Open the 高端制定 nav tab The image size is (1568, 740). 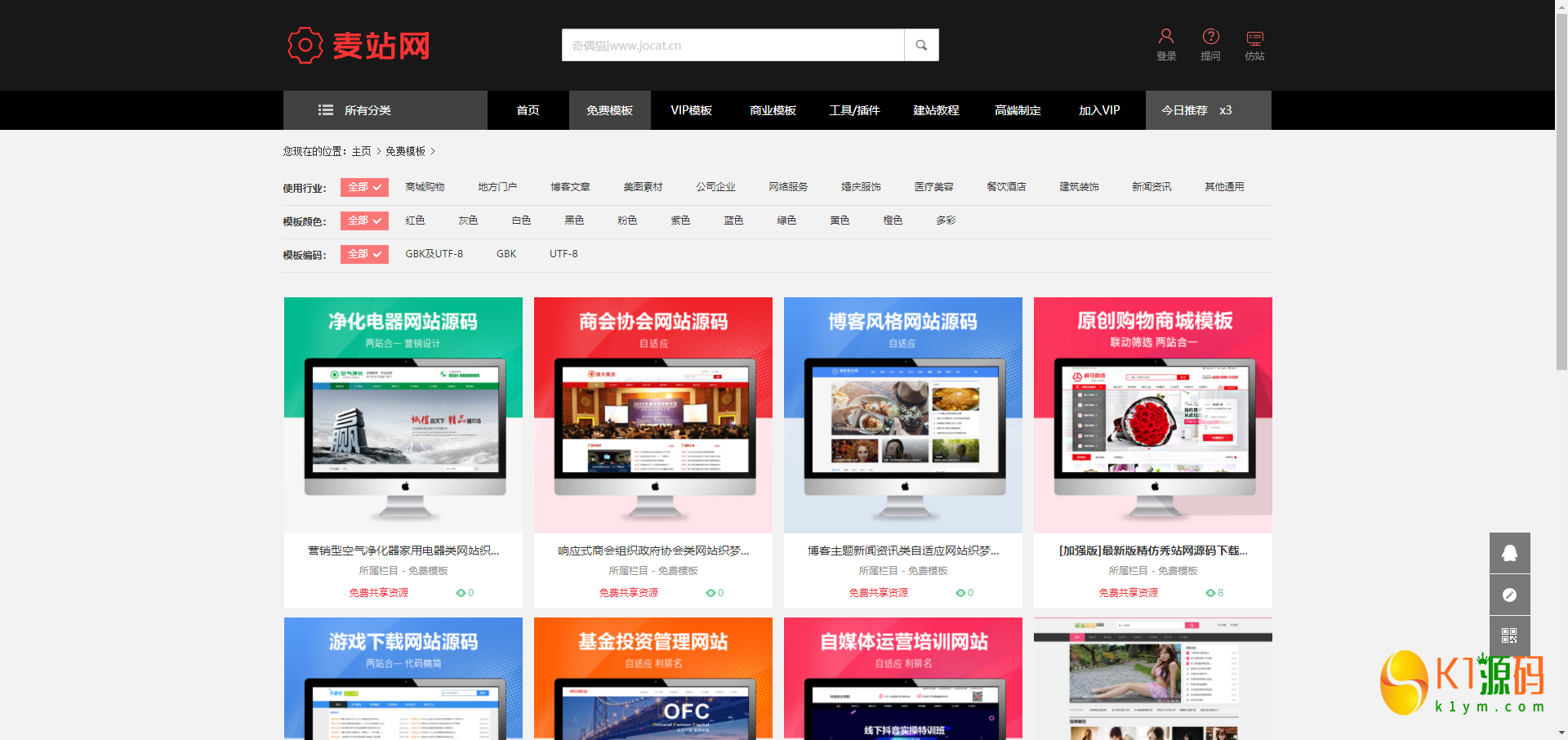click(x=1018, y=110)
